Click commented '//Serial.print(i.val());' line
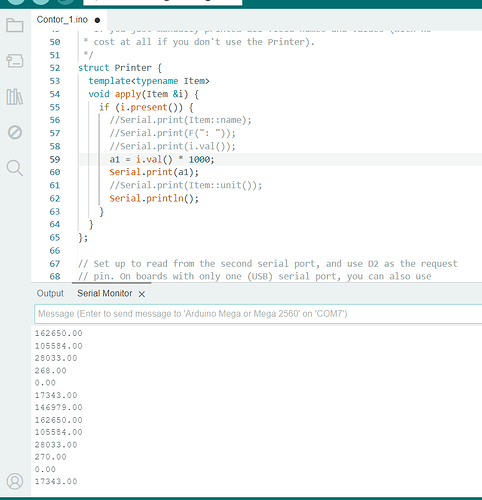Viewport: 482px width, 500px height. [x=172, y=146]
